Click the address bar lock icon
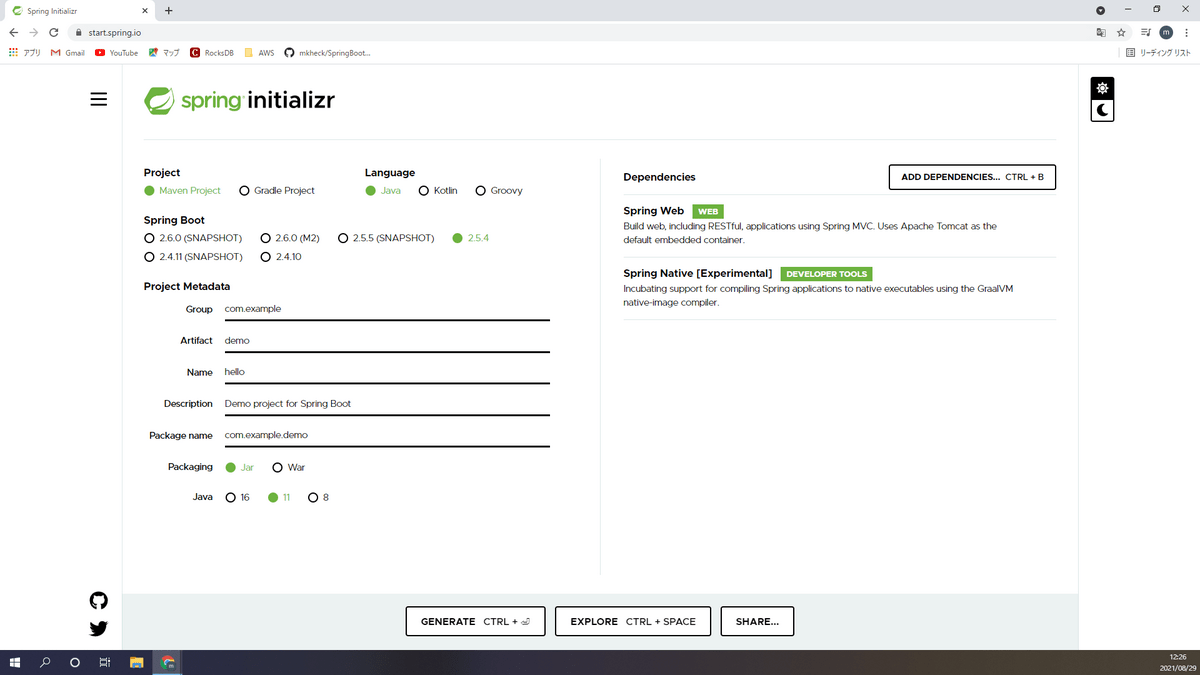Image resolution: width=1200 pixels, height=675 pixels. point(78,32)
